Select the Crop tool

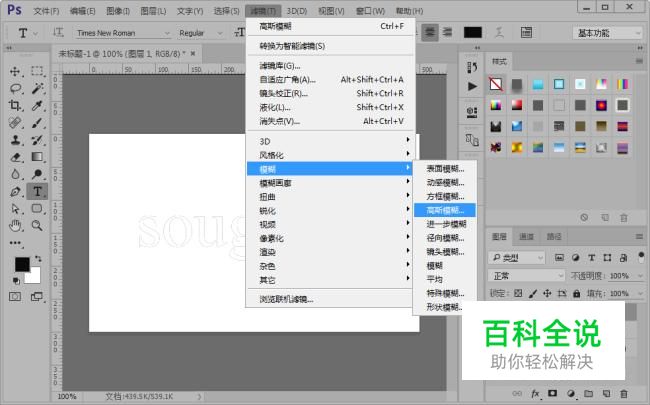pos(15,105)
